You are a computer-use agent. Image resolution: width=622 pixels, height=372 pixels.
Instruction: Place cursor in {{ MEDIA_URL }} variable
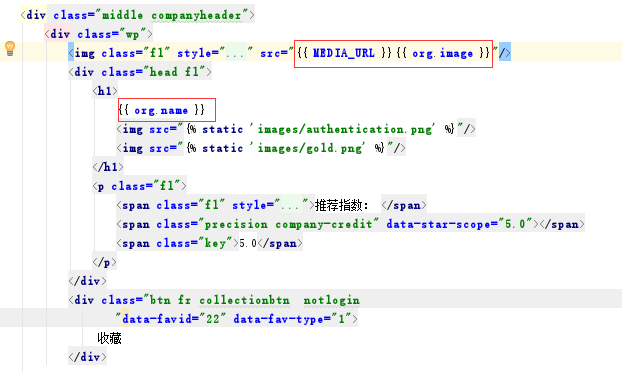pos(344,53)
